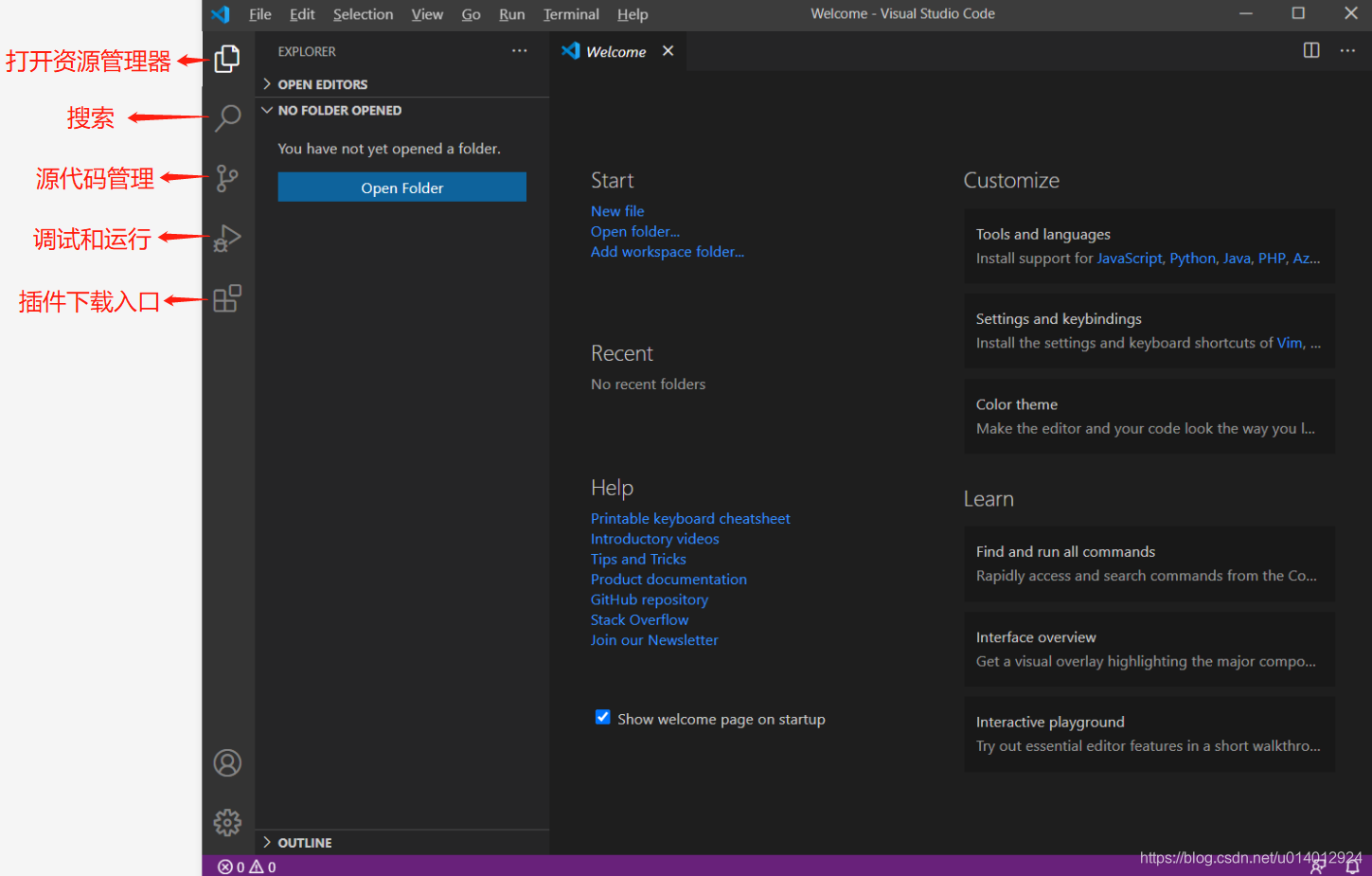The image size is (1372, 876).
Task: Open the Help menu
Action: [x=633, y=14]
